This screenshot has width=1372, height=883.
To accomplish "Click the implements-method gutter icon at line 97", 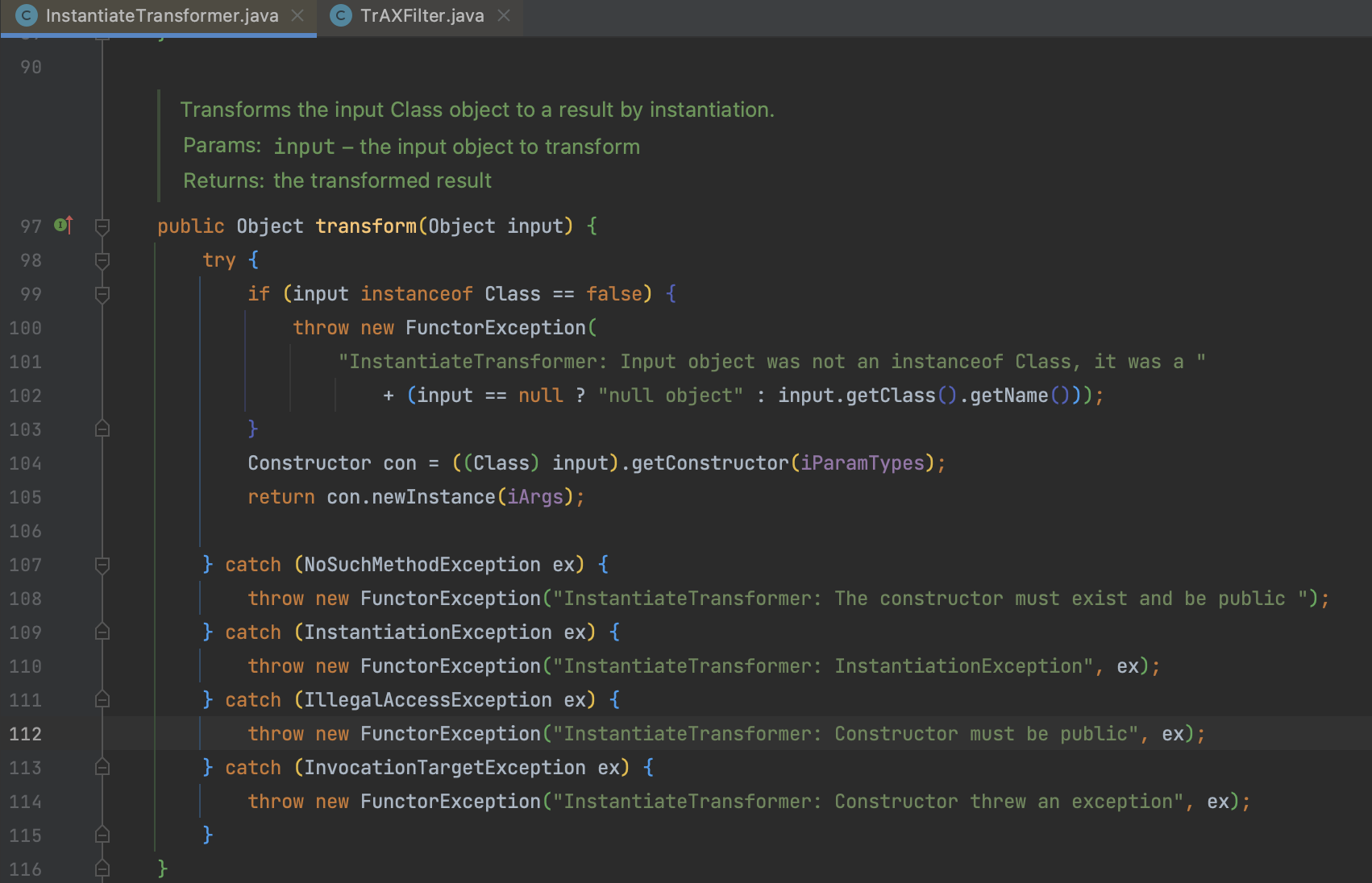I will [x=64, y=225].
